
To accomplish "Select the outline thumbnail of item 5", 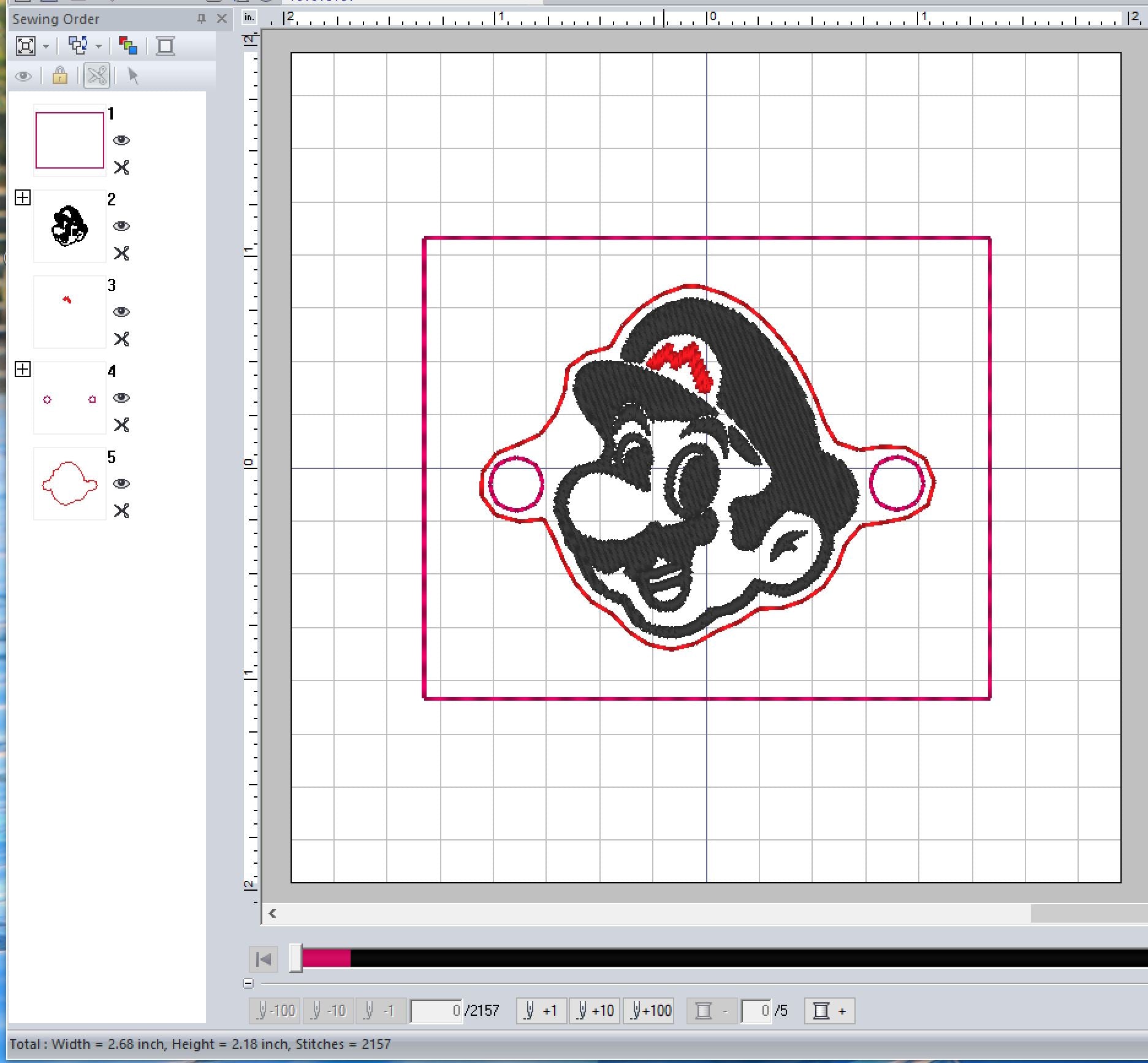I will click(x=69, y=484).
